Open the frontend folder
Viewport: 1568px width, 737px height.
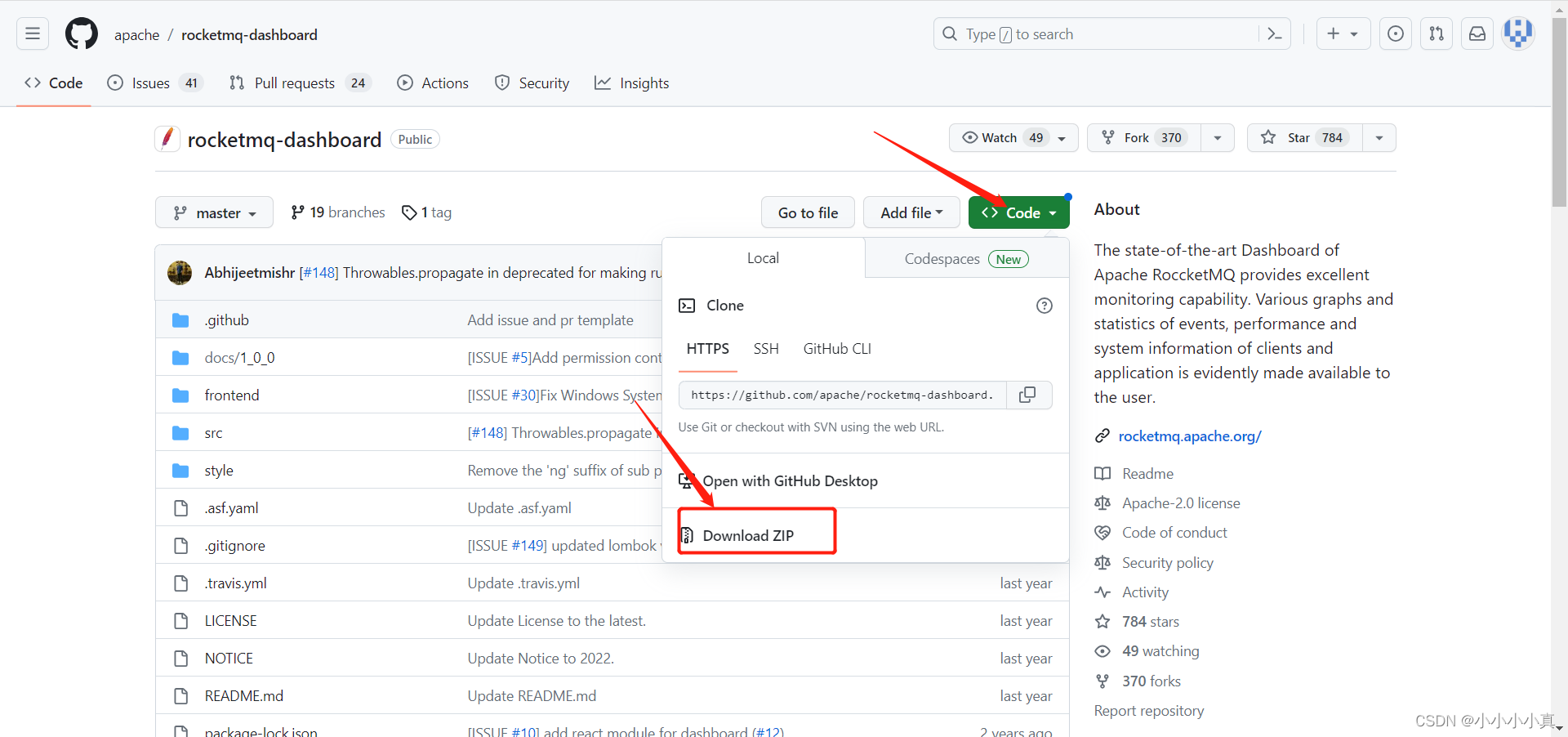232,395
